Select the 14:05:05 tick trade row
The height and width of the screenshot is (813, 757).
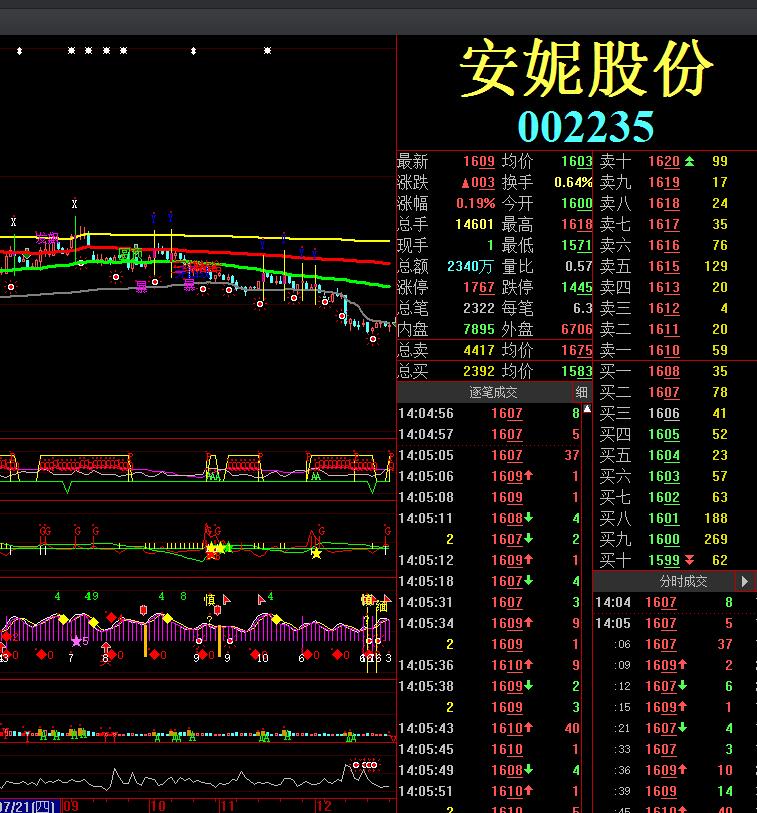pyautogui.click(x=489, y=455)
